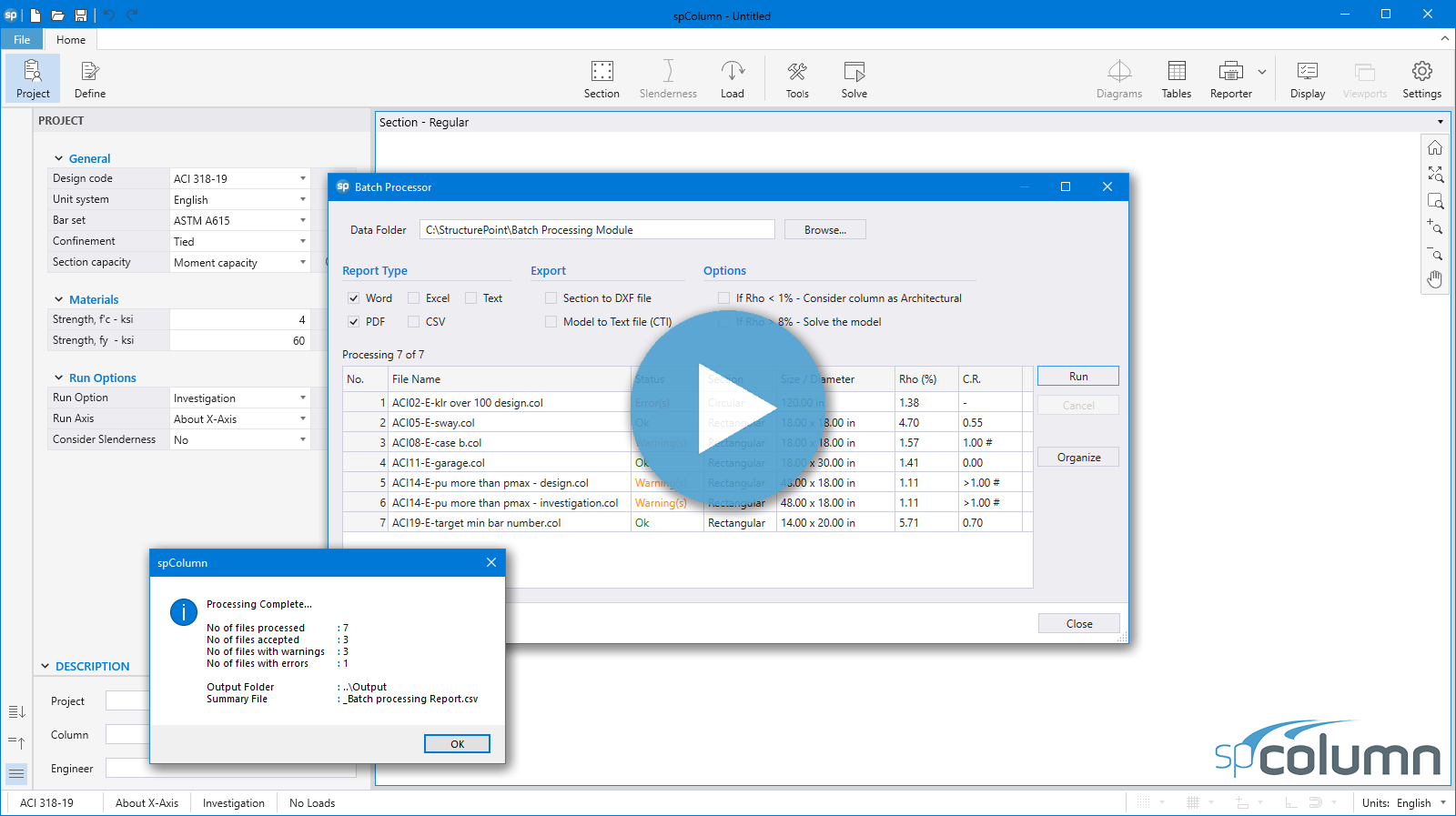This screenshot has width=1456, height=816.
Task: Open the Reporter dropdown arrow
Action: (1262, 72)
